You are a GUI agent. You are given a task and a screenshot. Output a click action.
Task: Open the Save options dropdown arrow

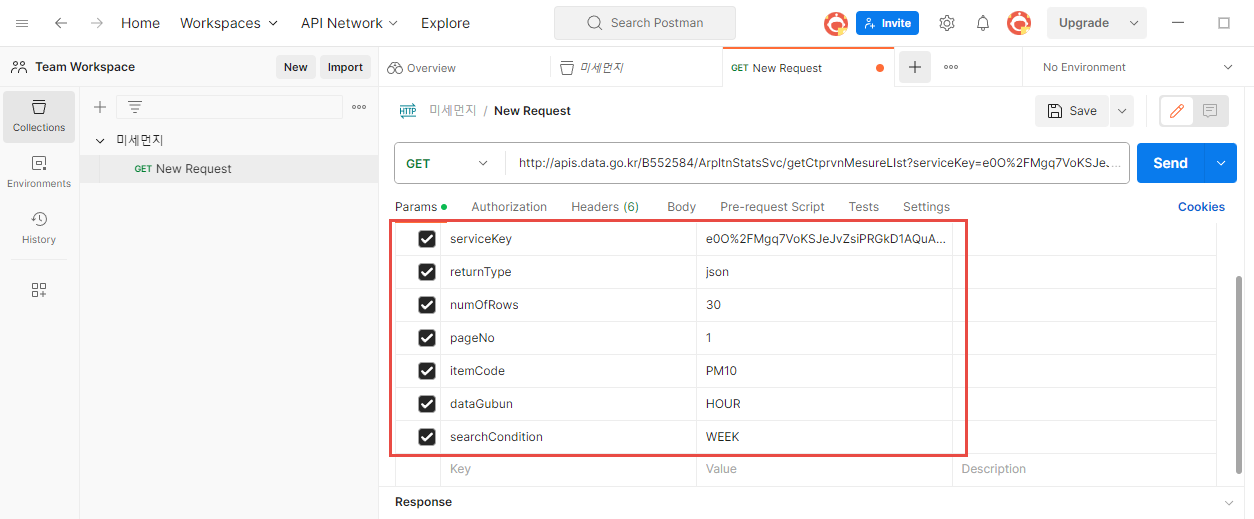pyautogui.click(x=1121, y=111)
